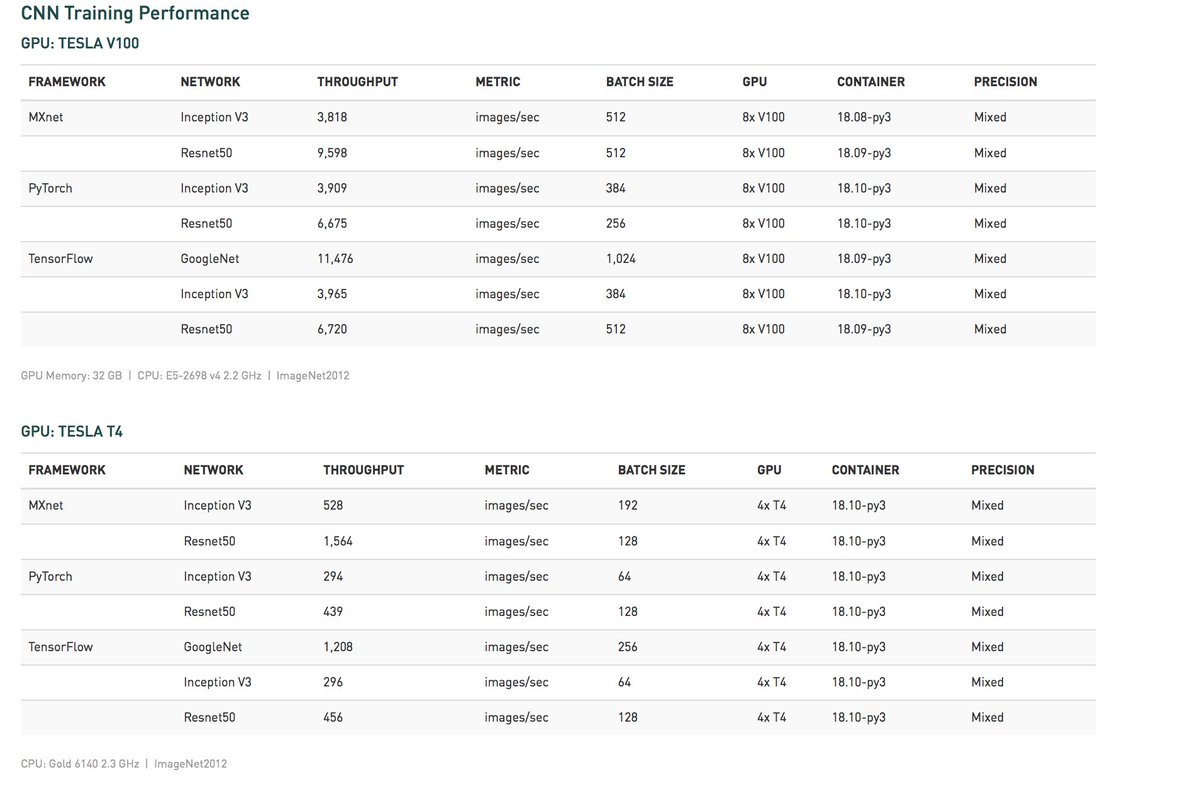
Task: Select throughput value 3,965
Action: point(332,294)
